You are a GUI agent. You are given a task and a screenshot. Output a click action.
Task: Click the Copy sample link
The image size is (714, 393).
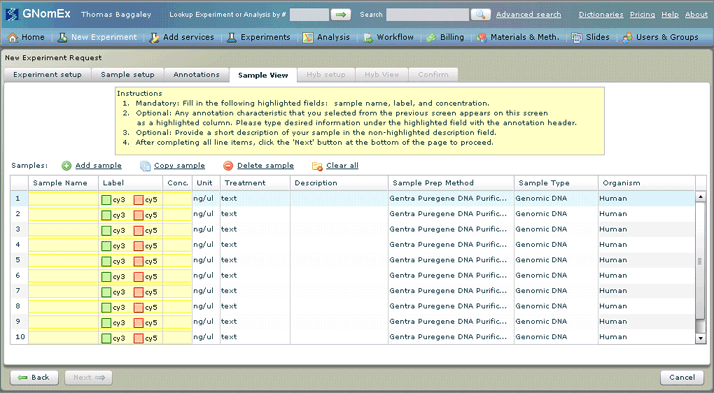(179, 165)
